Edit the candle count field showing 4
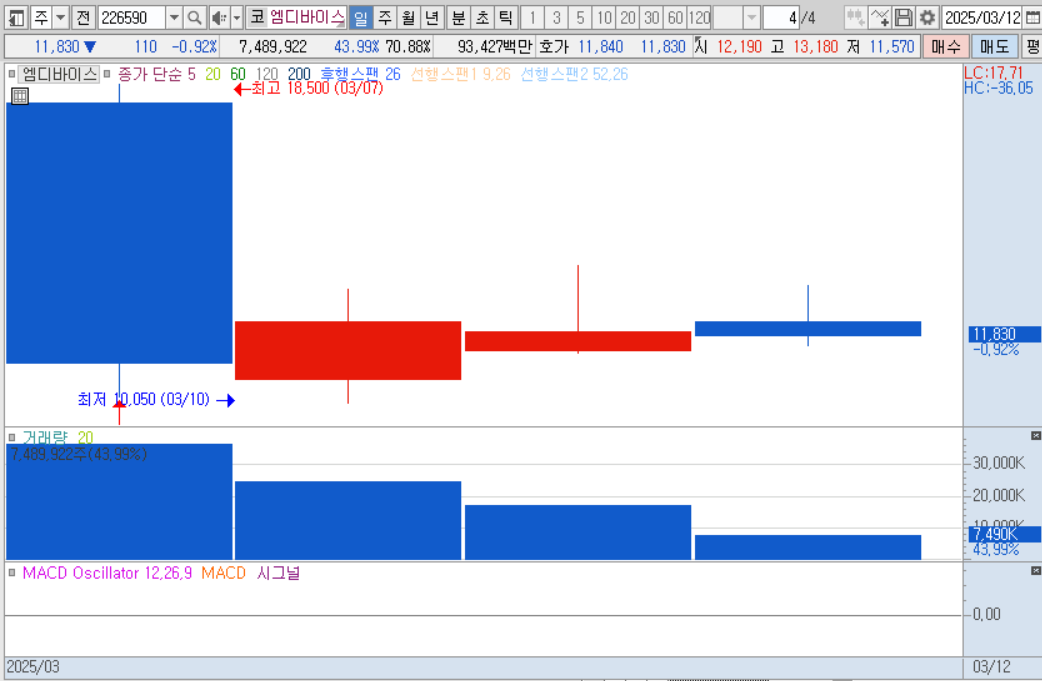Screen dimensions: 1042x681 click(x=781, y=18)
